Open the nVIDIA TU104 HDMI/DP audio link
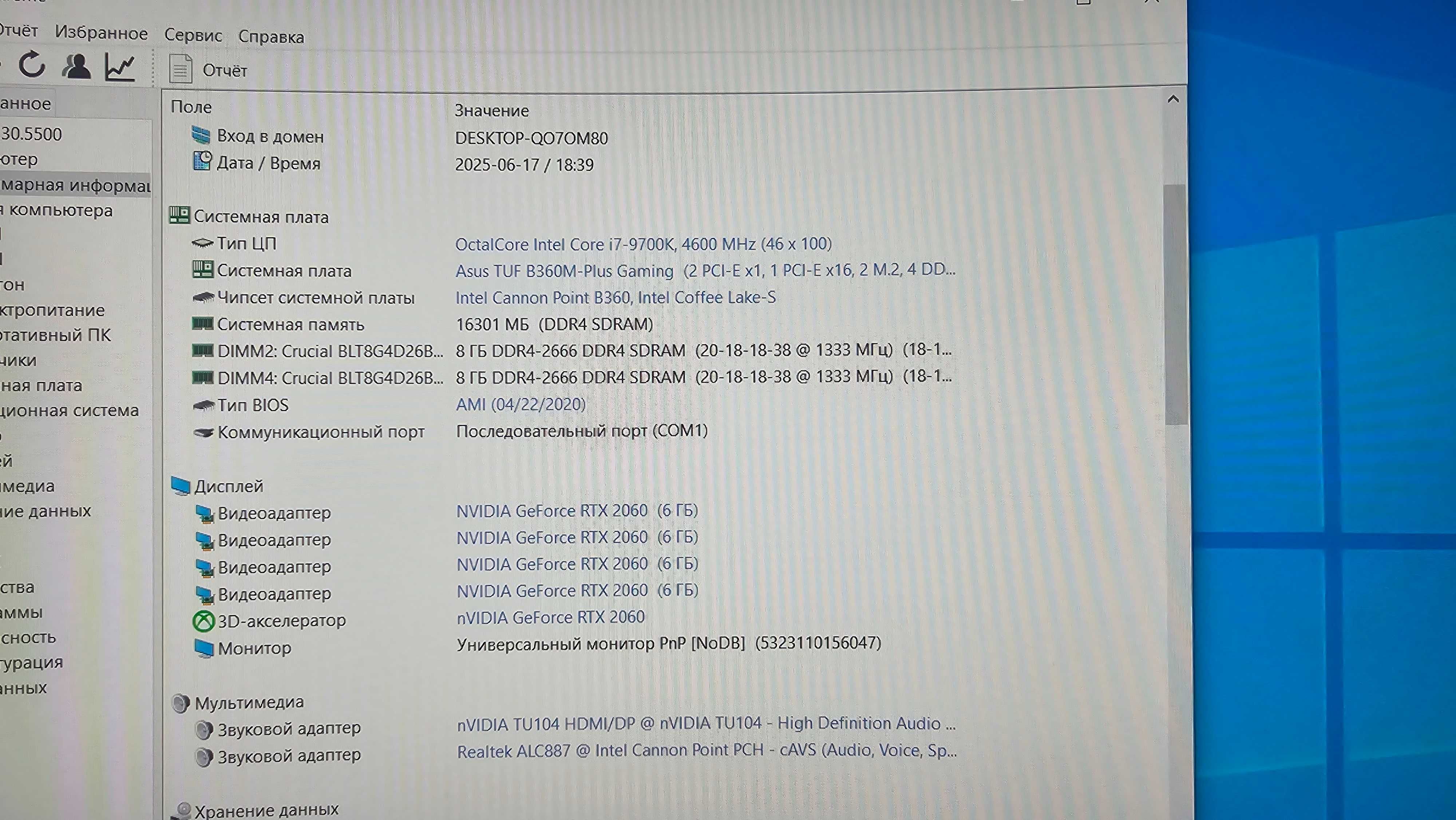The height and width of the screenshot is (820, 1456). coord(707,723)
